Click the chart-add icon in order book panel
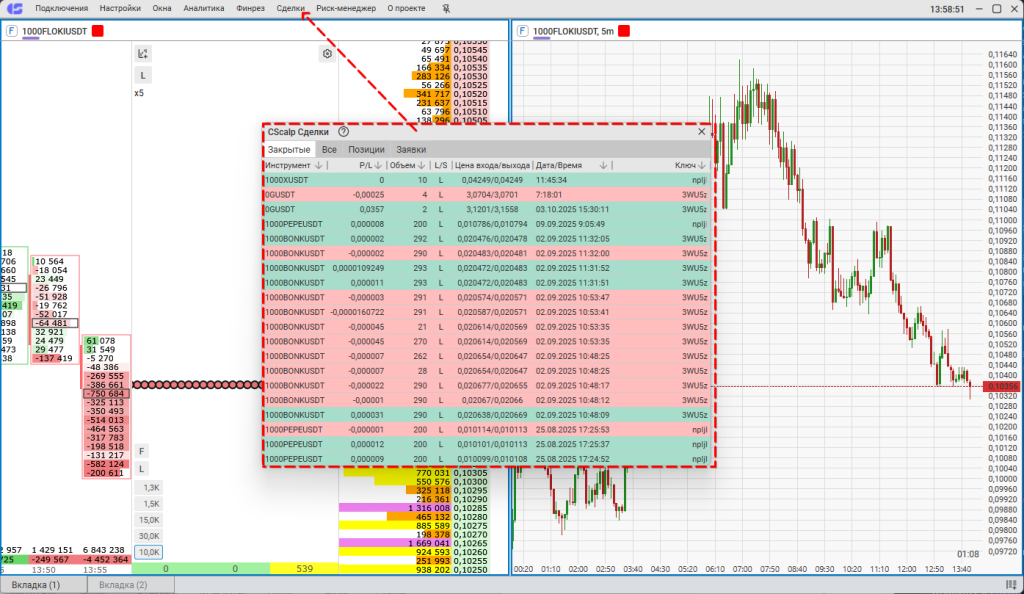This screenshot has width=1024, height=594. [143, 54]
